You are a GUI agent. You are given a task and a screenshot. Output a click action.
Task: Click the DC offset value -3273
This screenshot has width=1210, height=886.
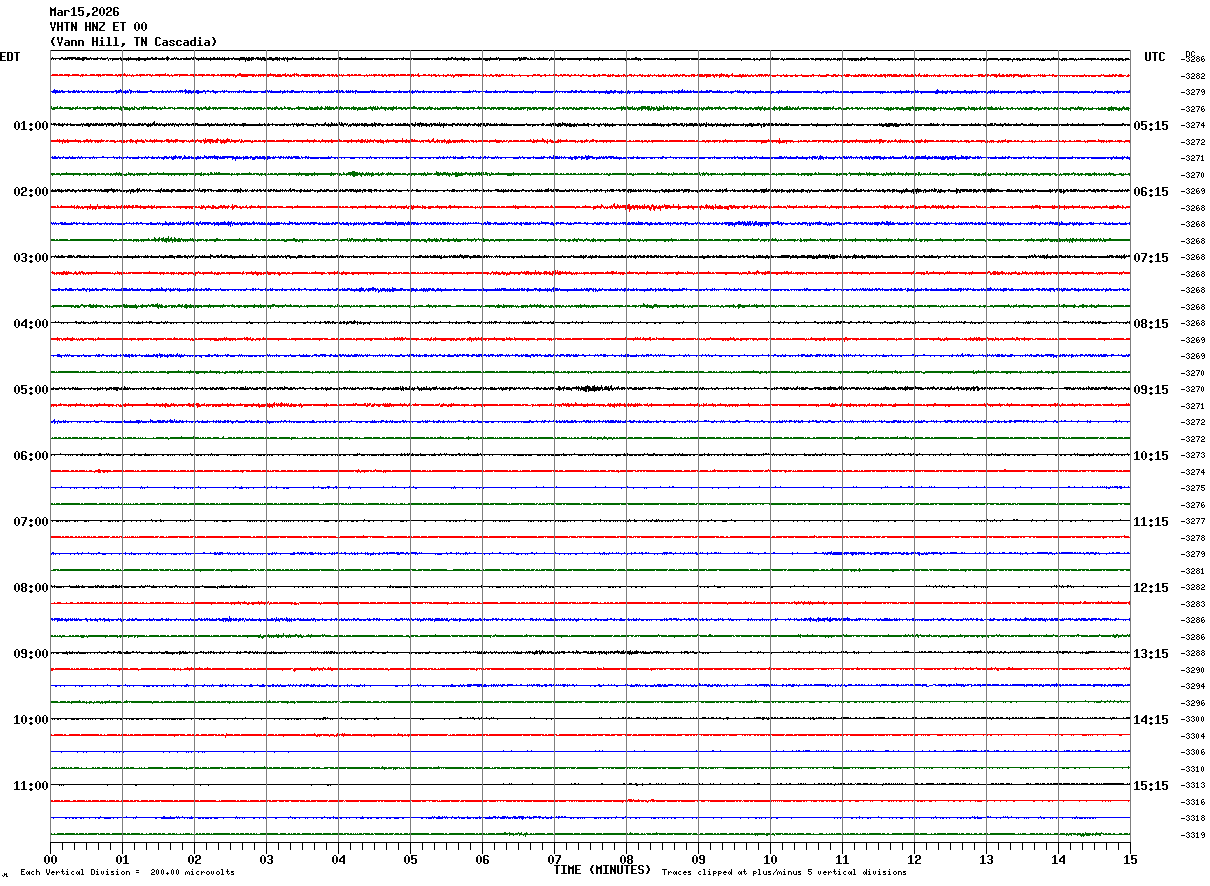coord(1193,456)
